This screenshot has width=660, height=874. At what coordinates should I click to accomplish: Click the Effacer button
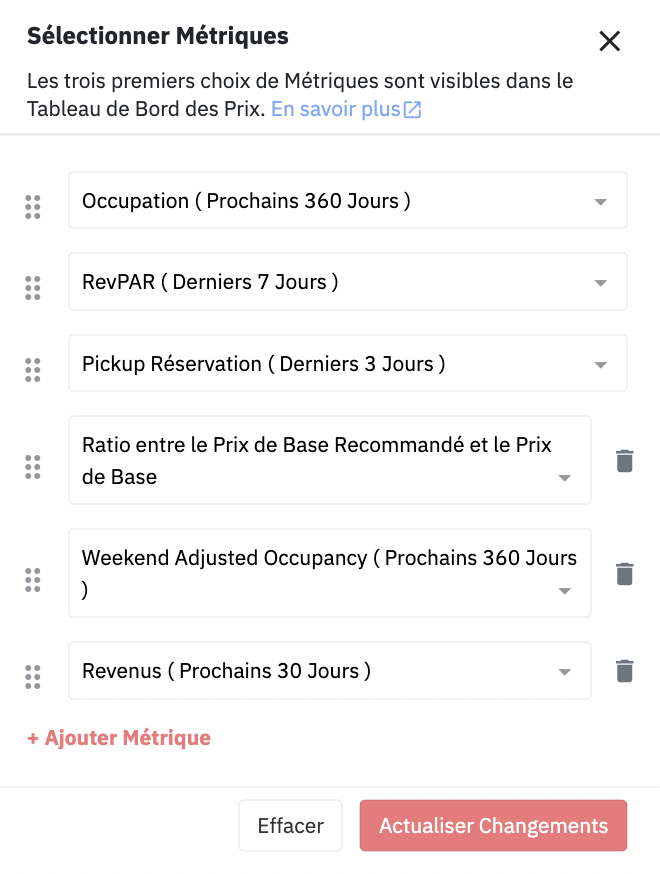[290, 826]
